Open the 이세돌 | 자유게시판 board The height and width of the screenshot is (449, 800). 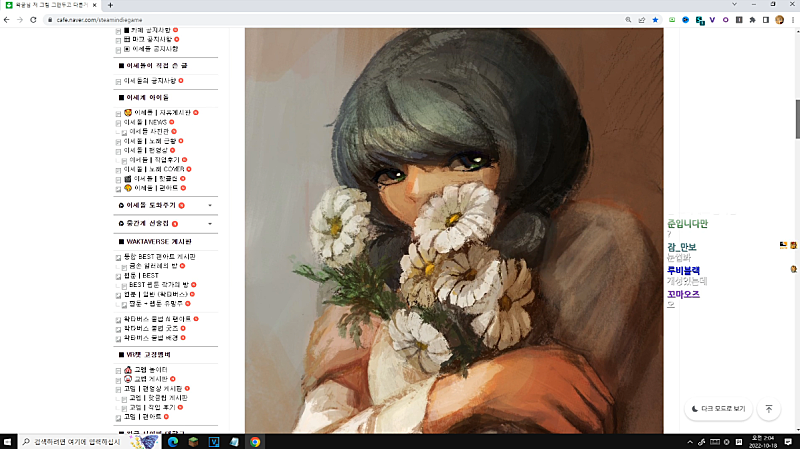[x=162, y=112]
